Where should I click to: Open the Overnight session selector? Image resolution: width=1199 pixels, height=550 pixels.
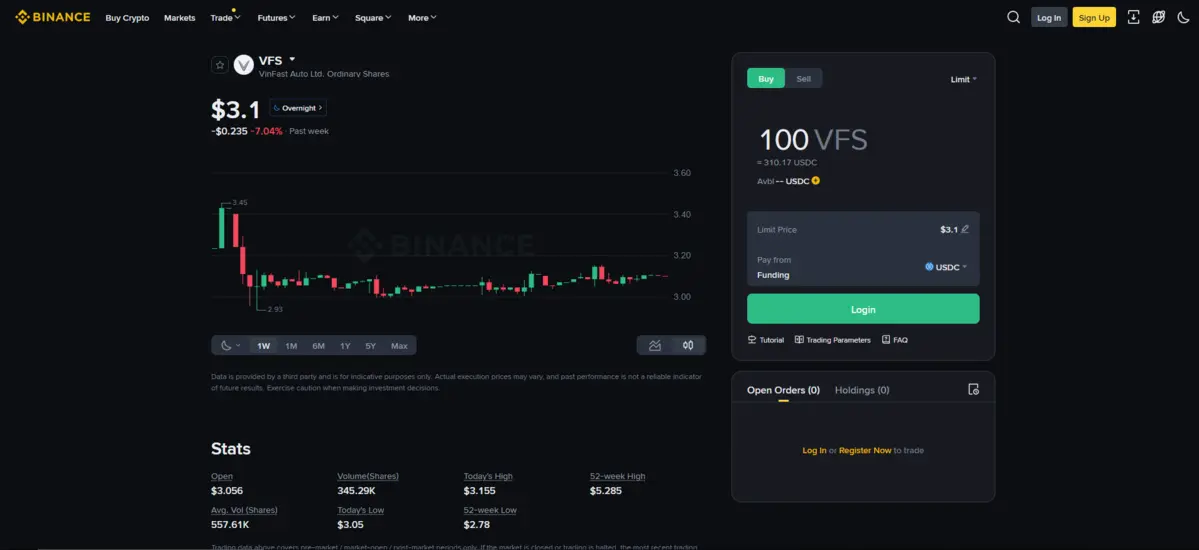point(297,108)
